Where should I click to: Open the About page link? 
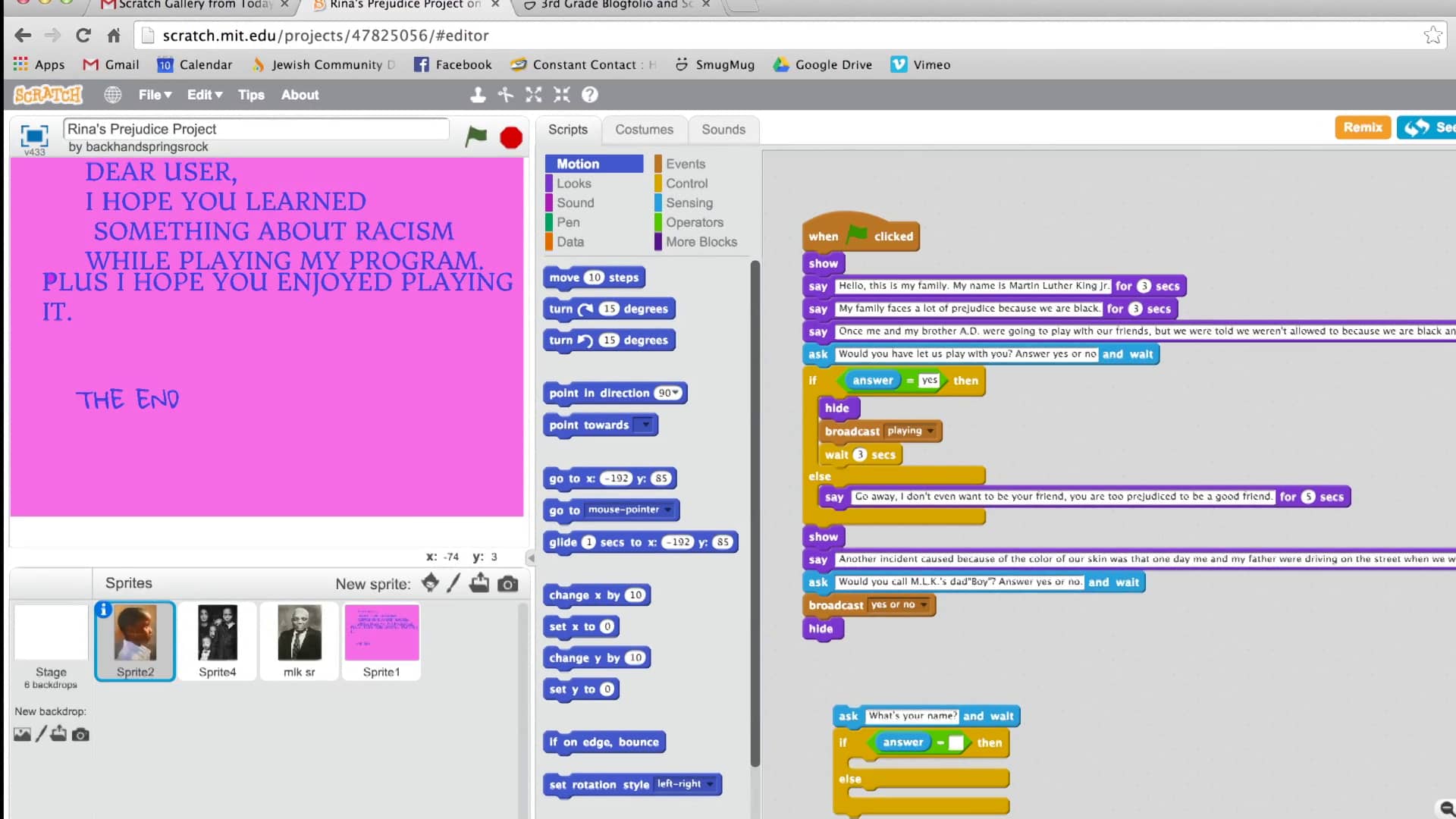(300, 95)
